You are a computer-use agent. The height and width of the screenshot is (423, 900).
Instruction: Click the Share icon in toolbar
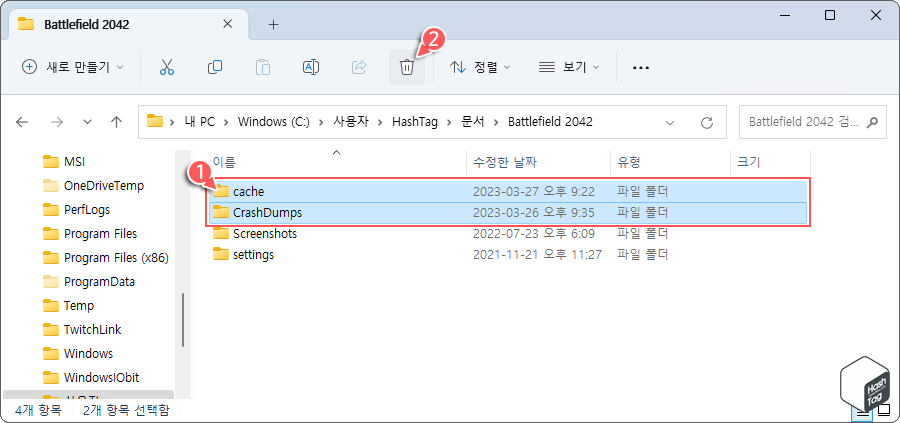(x=359, y=67)
